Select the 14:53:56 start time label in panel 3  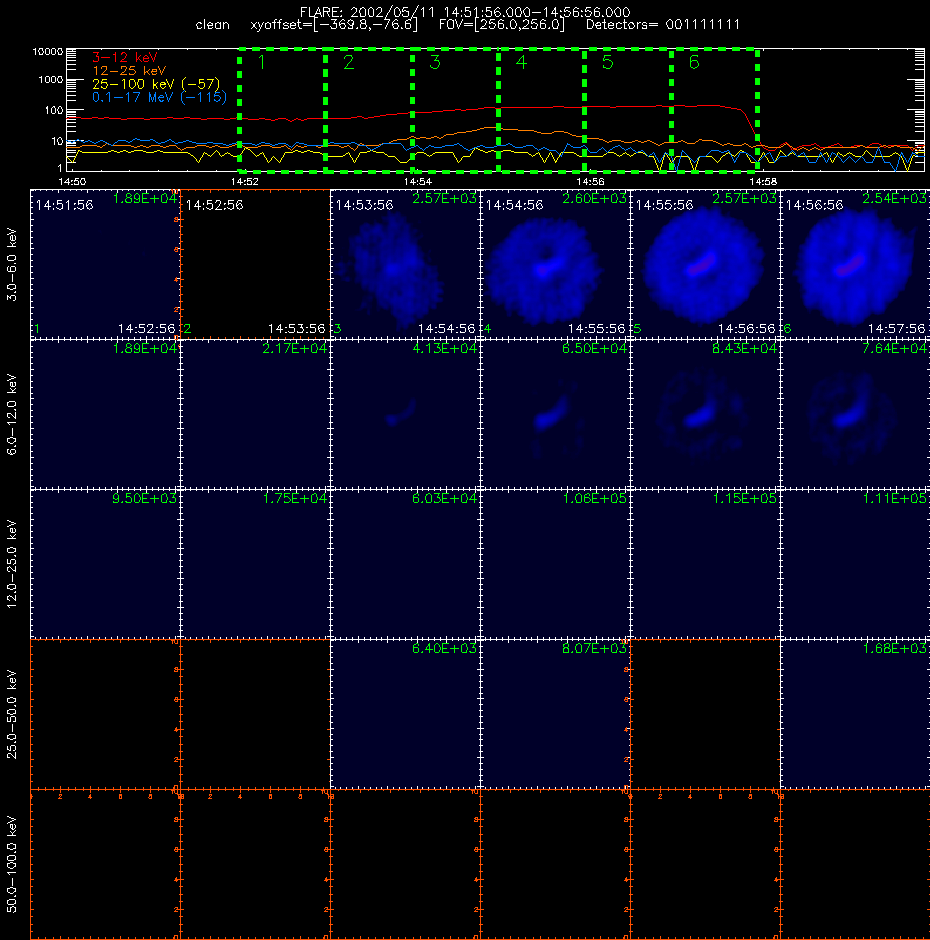pyautogui.click(x=365, y=205)
